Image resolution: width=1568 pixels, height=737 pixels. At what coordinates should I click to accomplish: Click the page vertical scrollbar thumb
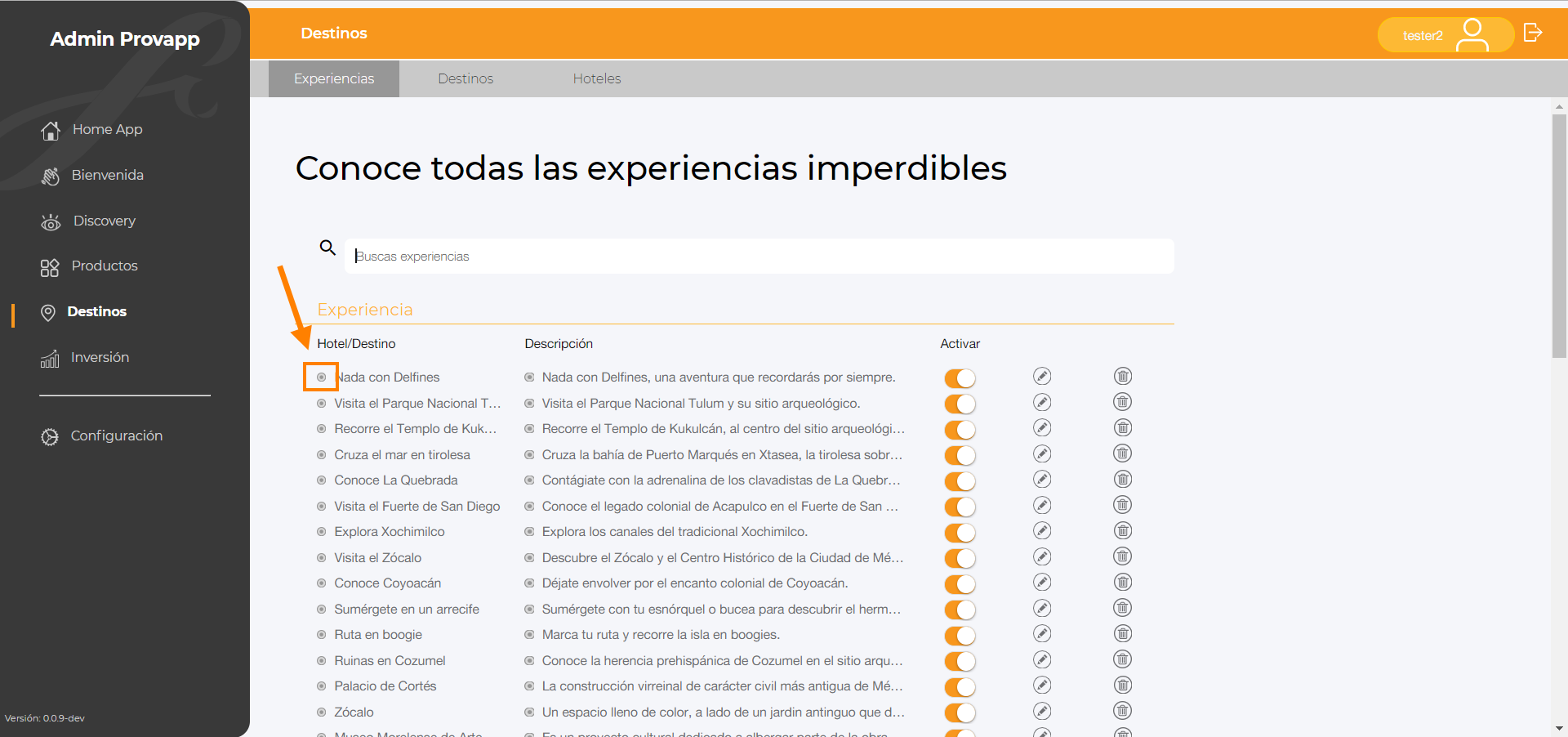(x=1559, y=235)
